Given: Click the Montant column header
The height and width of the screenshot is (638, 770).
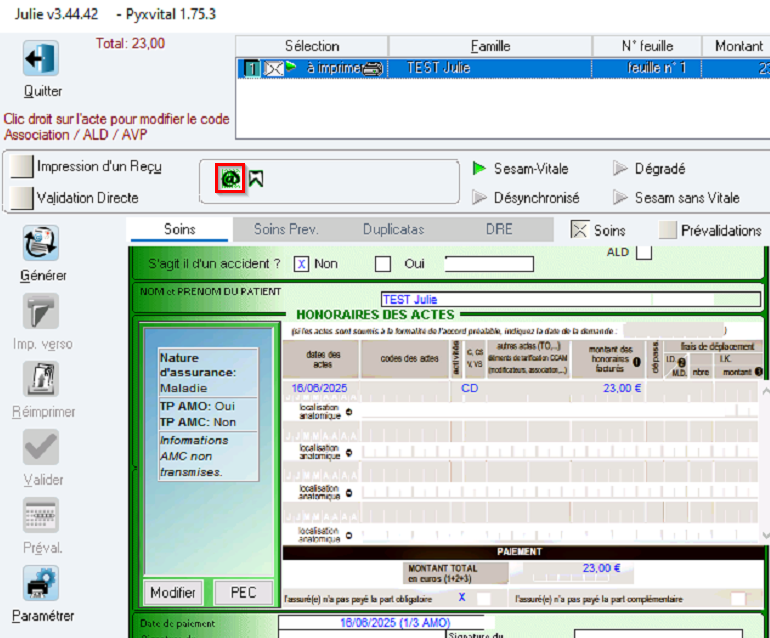Looking at the screenshot, I should pos(736,46).
